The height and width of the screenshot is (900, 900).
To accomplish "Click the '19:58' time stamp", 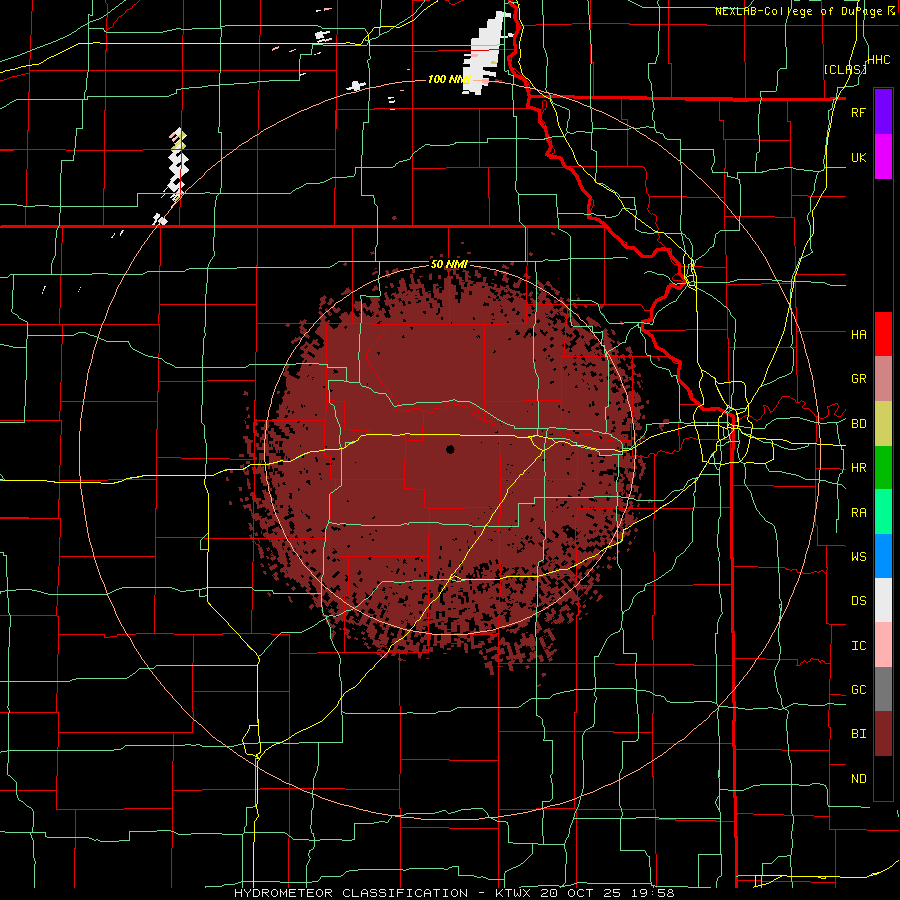I will pos(655,893).
